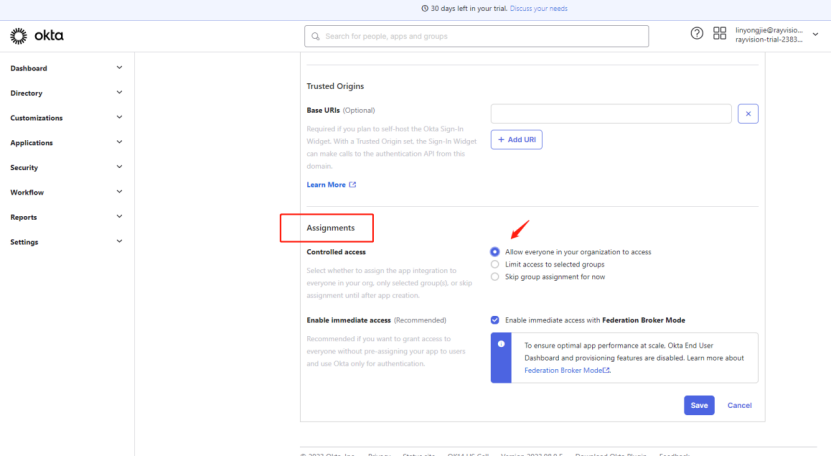Select Skip group assignment for now
831x456 pixels.
point(495,277)
